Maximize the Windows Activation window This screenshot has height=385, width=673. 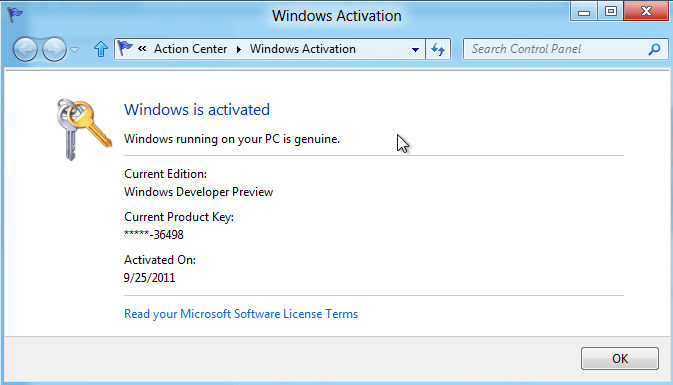click(611, 12)
